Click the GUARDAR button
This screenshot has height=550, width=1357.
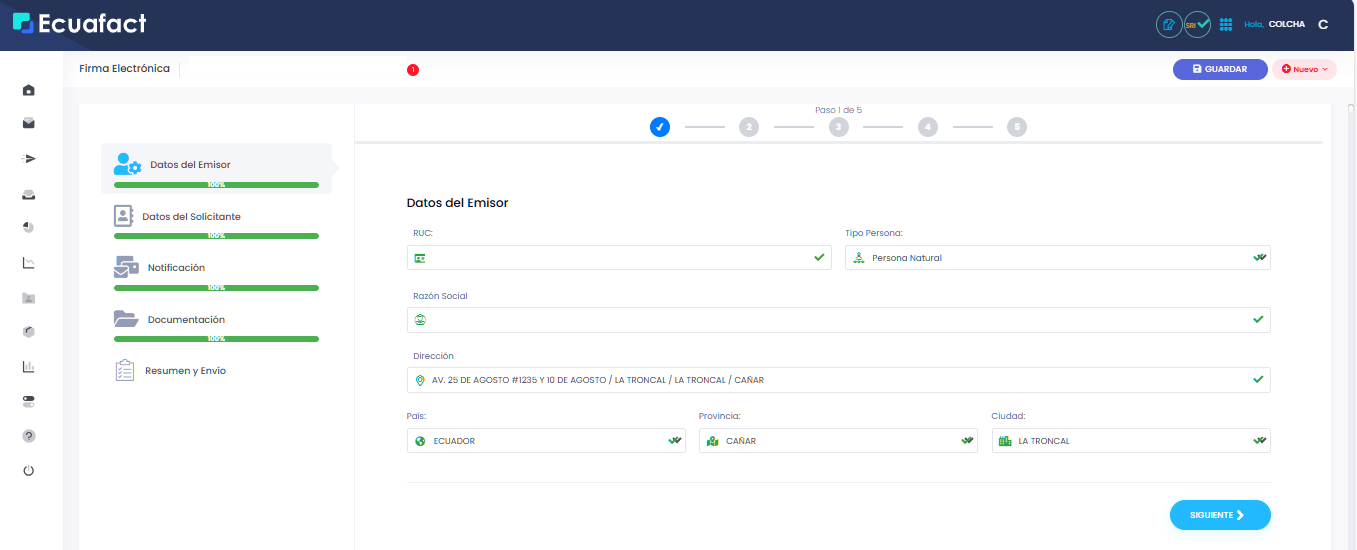tap(1219, 69)
